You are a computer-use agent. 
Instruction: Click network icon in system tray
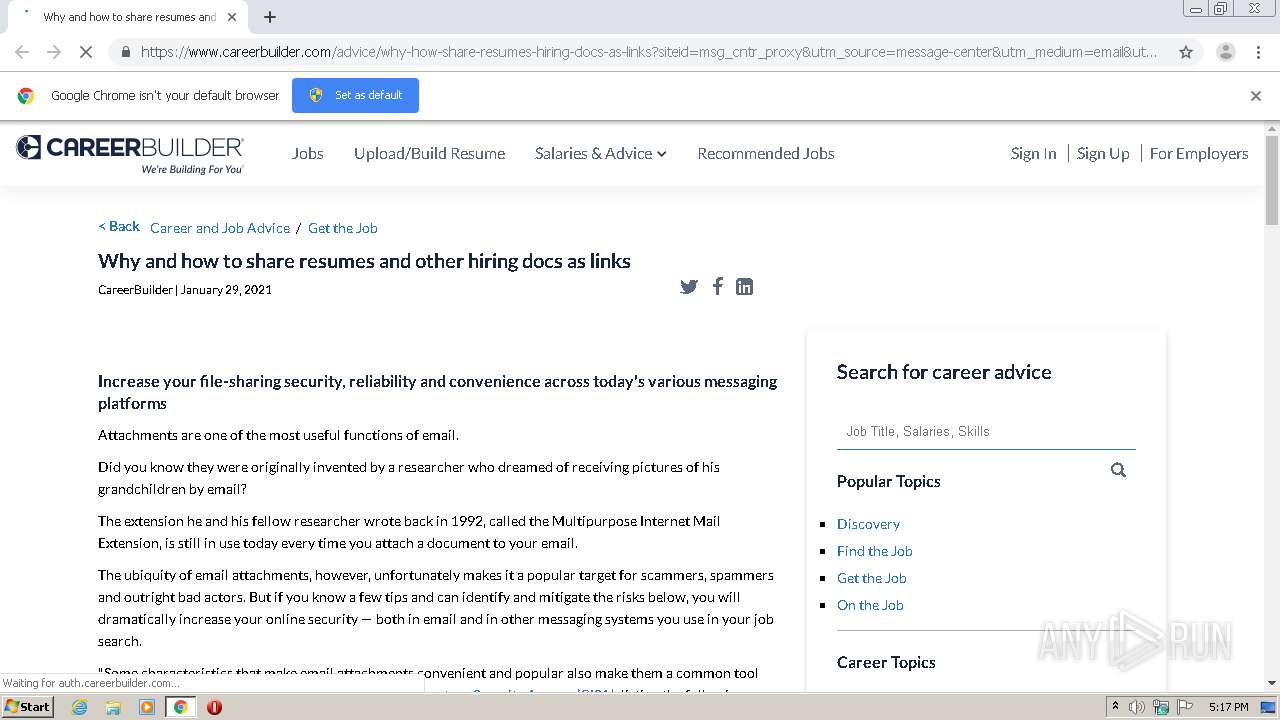(x=1161, y=707)
